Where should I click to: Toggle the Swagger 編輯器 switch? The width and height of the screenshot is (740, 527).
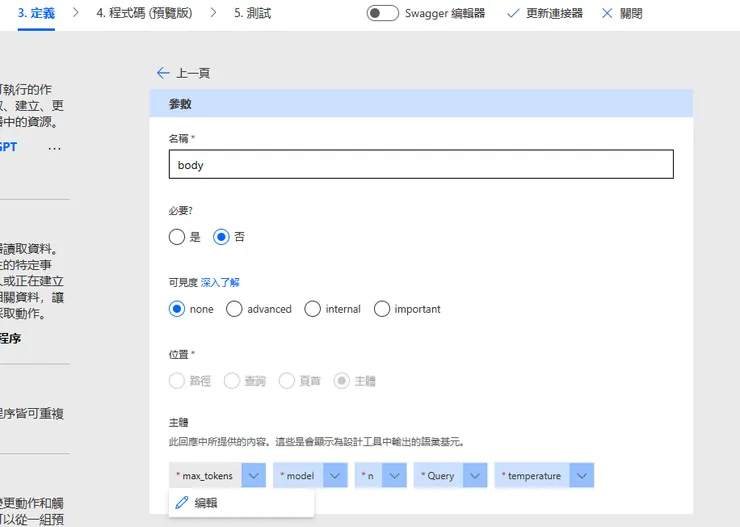tap(382, 13)
